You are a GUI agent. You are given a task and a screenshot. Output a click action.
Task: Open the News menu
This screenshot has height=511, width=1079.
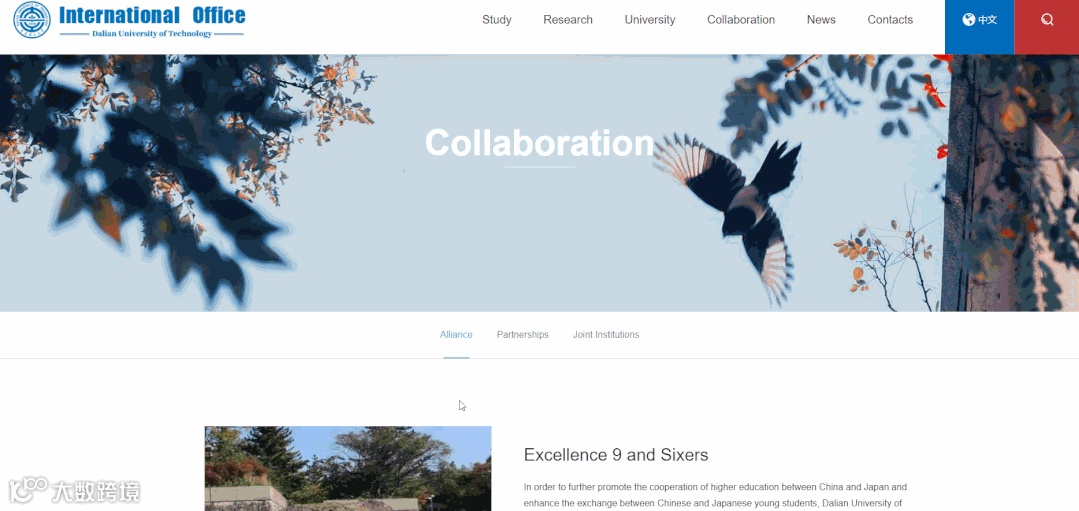821,20
